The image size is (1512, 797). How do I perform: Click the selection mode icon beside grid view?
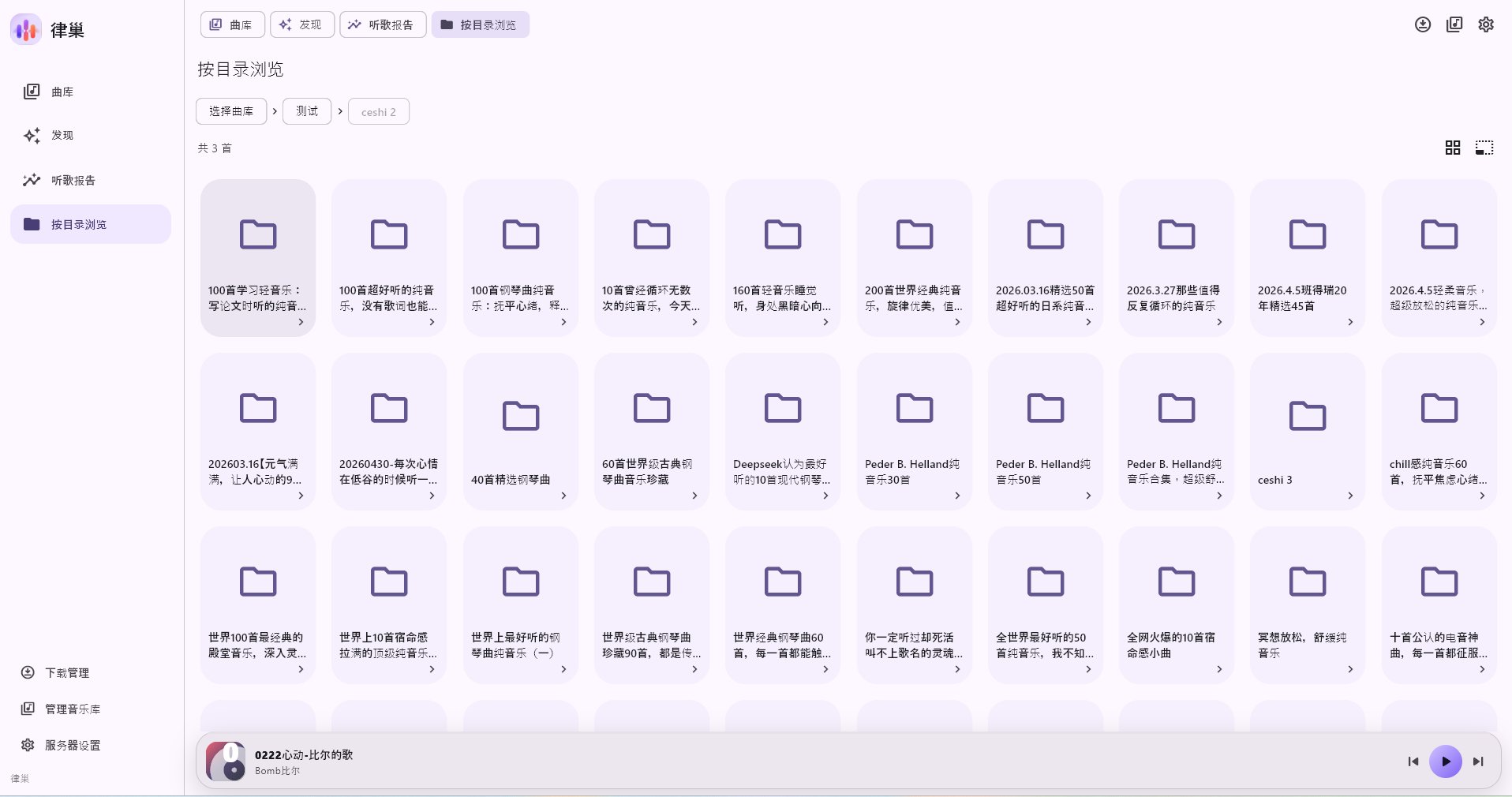coord(1484,148)
